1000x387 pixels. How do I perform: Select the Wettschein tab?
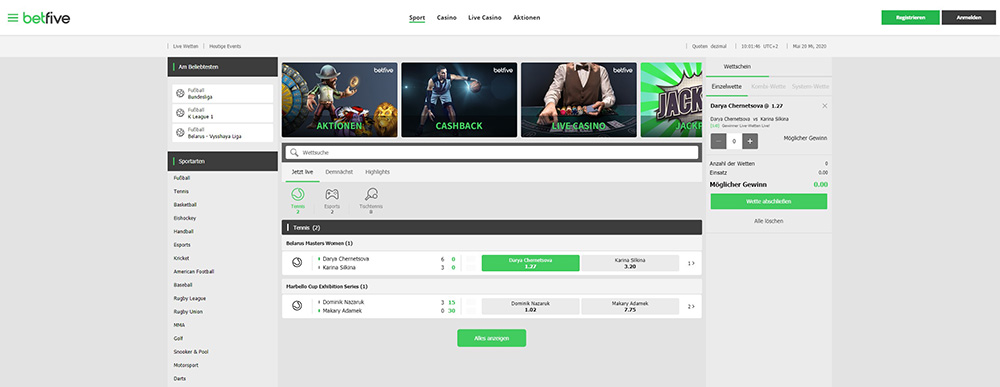(x=737, y=66)
